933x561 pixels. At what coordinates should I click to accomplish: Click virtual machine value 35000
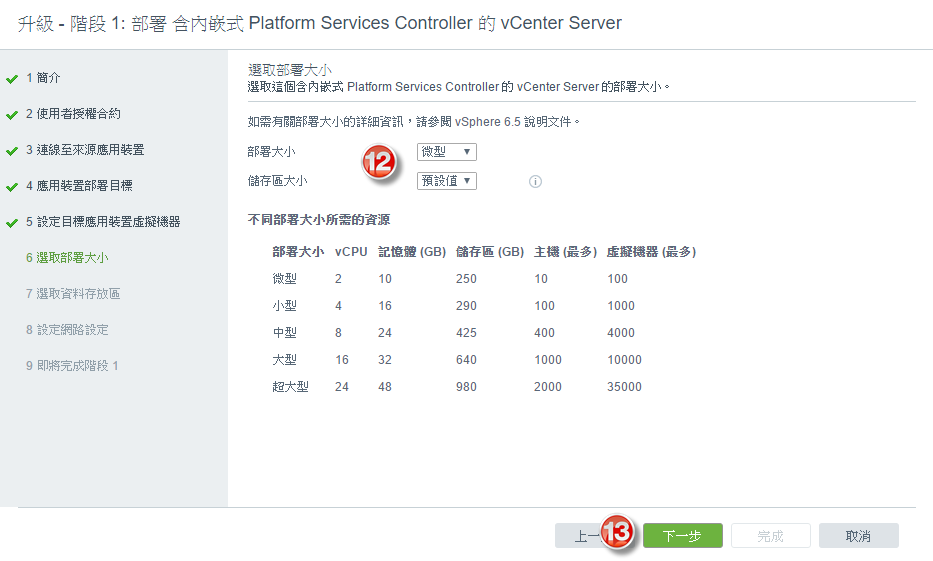pyautogui.click(x=624, y=387)
